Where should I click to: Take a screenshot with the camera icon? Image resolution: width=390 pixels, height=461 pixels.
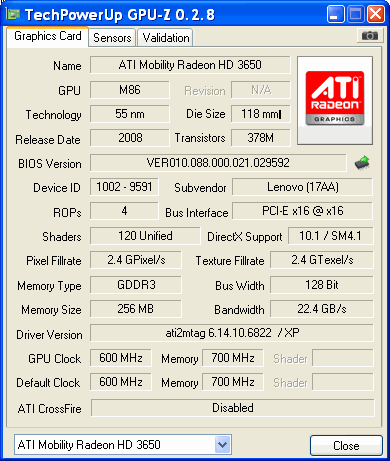(x=370, y=35)
